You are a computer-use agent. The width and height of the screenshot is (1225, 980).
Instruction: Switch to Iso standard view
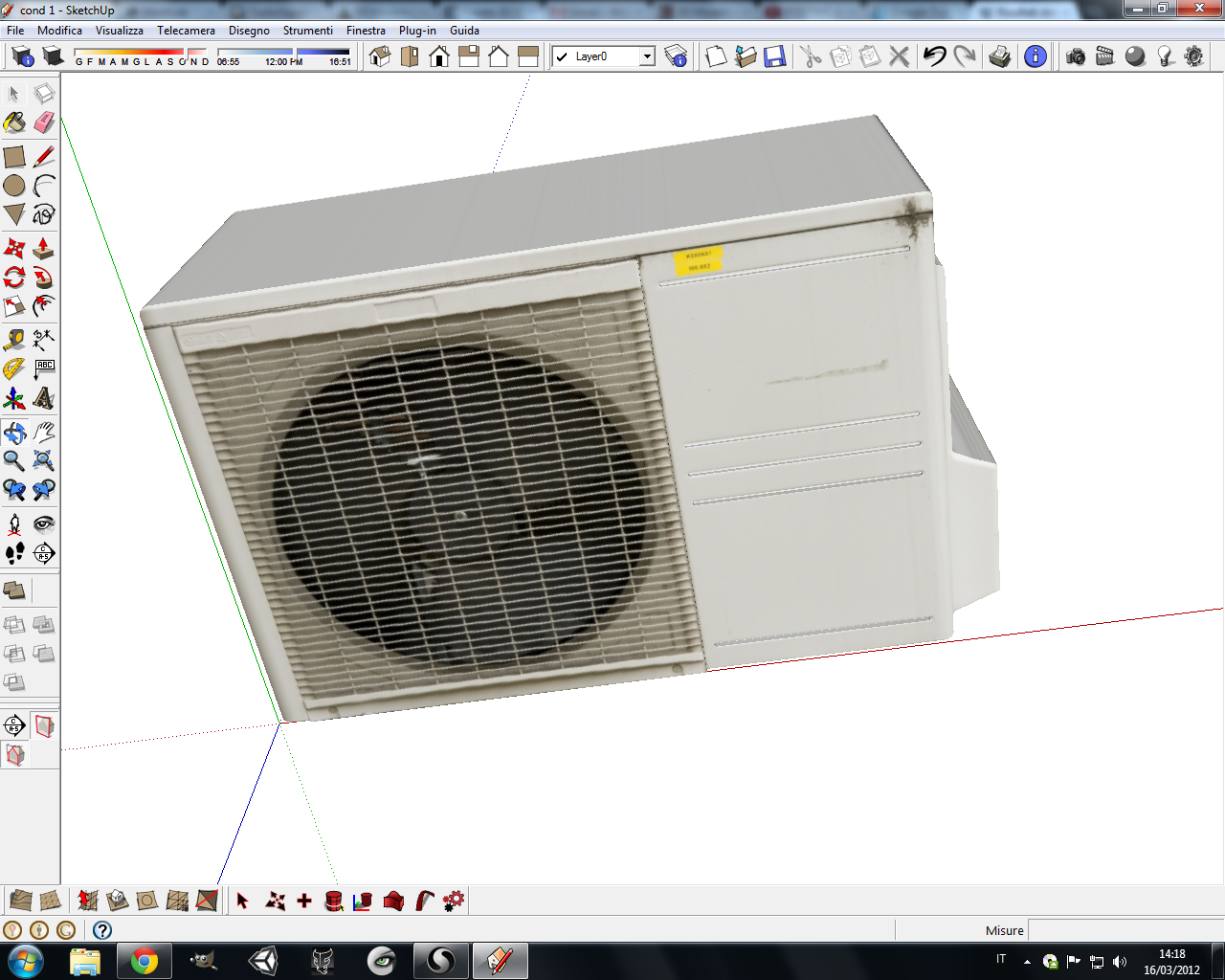(380, 56)
